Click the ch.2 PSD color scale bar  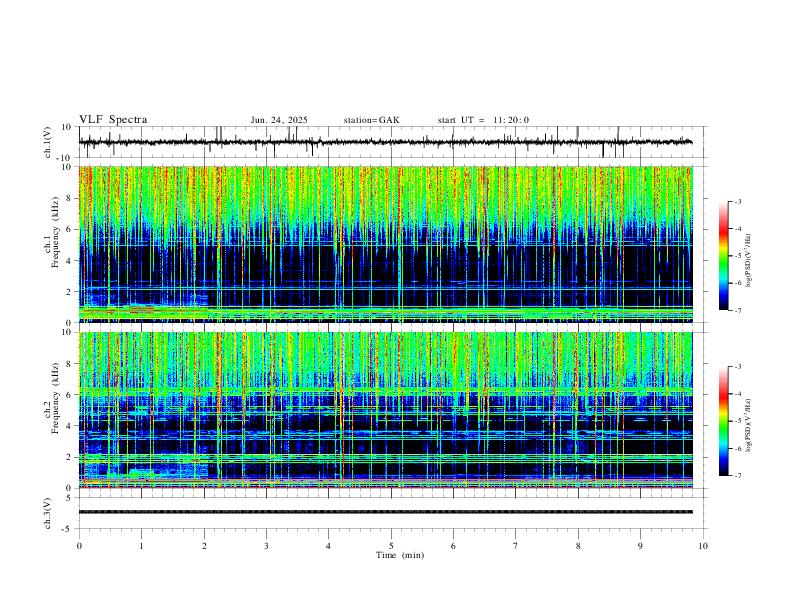pos(724,421)
